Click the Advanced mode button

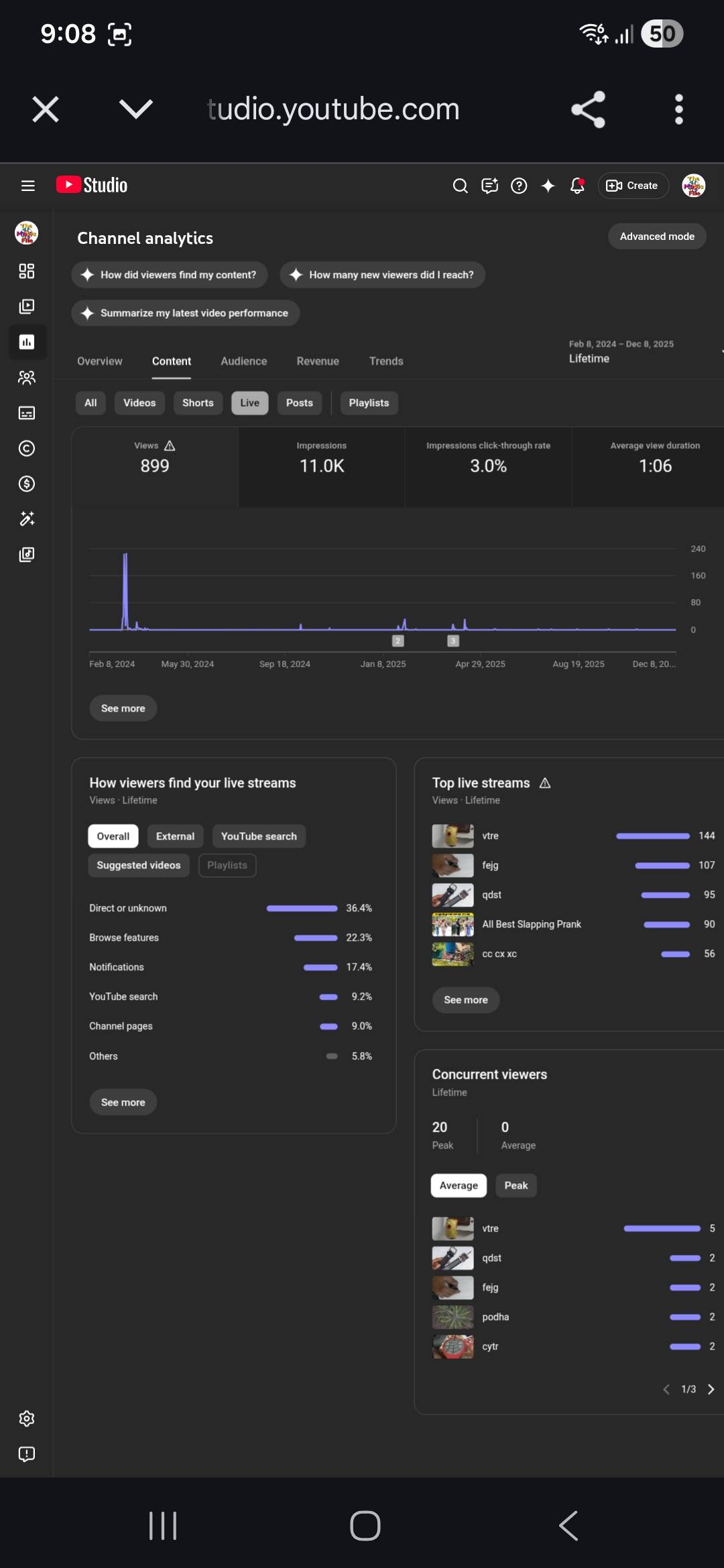[656, 237]
